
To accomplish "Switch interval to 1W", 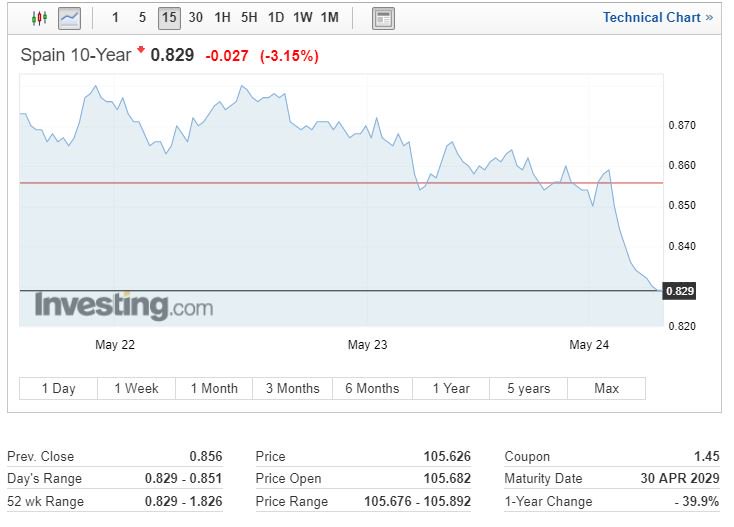I will click(302, 18).
